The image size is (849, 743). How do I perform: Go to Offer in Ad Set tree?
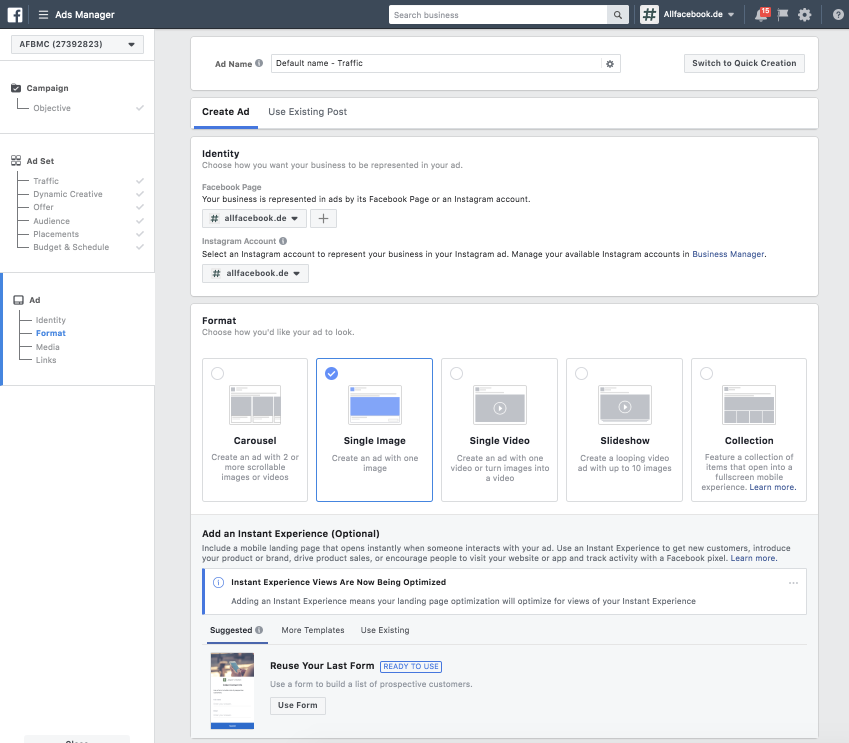point(43,207)
